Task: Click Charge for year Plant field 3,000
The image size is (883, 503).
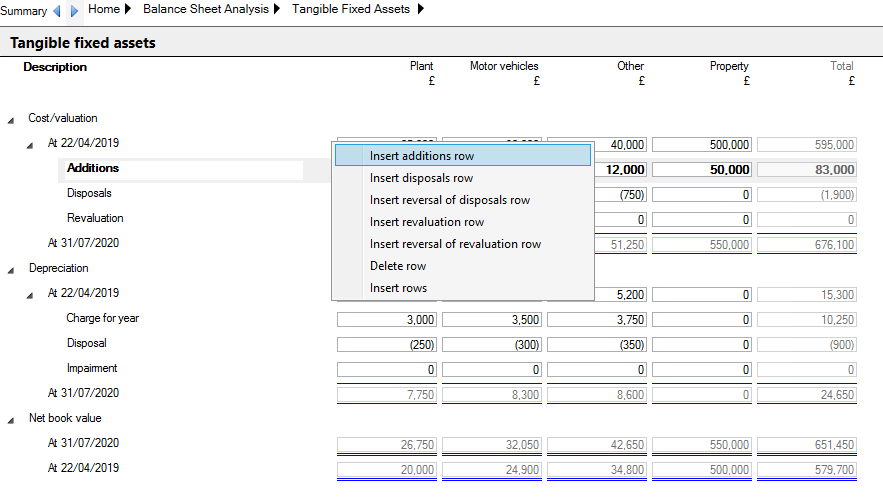Action: pyautogui.click(x=386, y=320)
